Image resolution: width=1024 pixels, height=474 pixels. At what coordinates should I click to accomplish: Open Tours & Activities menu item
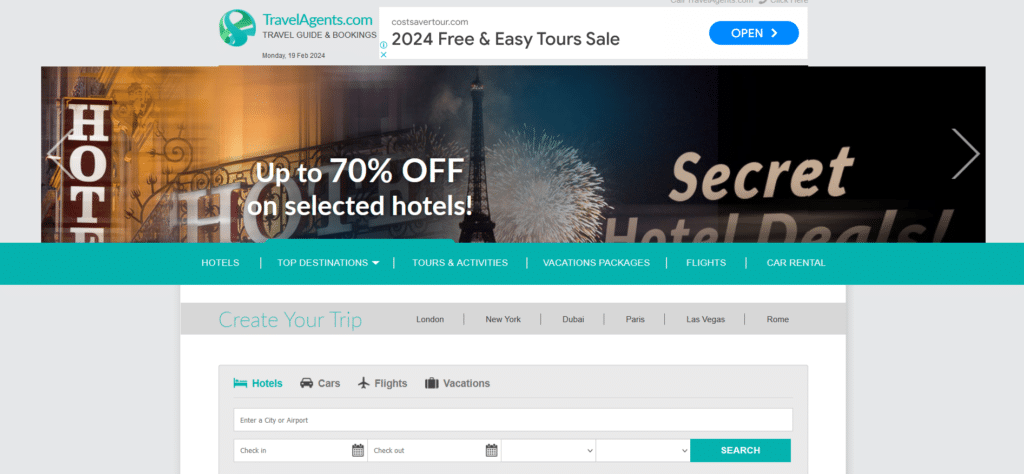coord(460,263)
